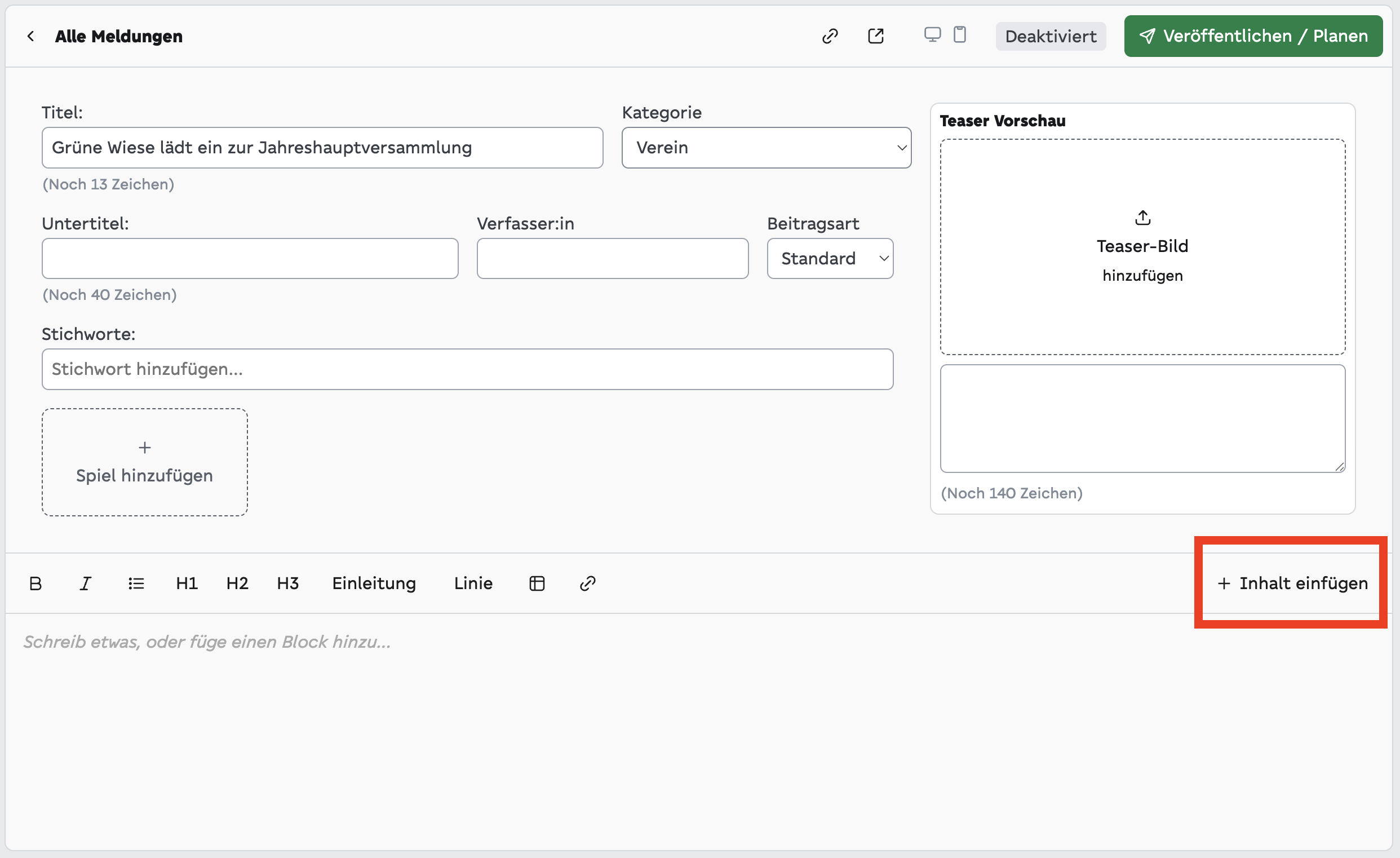Switch to mobile preview icon
Viewport: 1400px width, 858px height.
(x=960, y=34)
